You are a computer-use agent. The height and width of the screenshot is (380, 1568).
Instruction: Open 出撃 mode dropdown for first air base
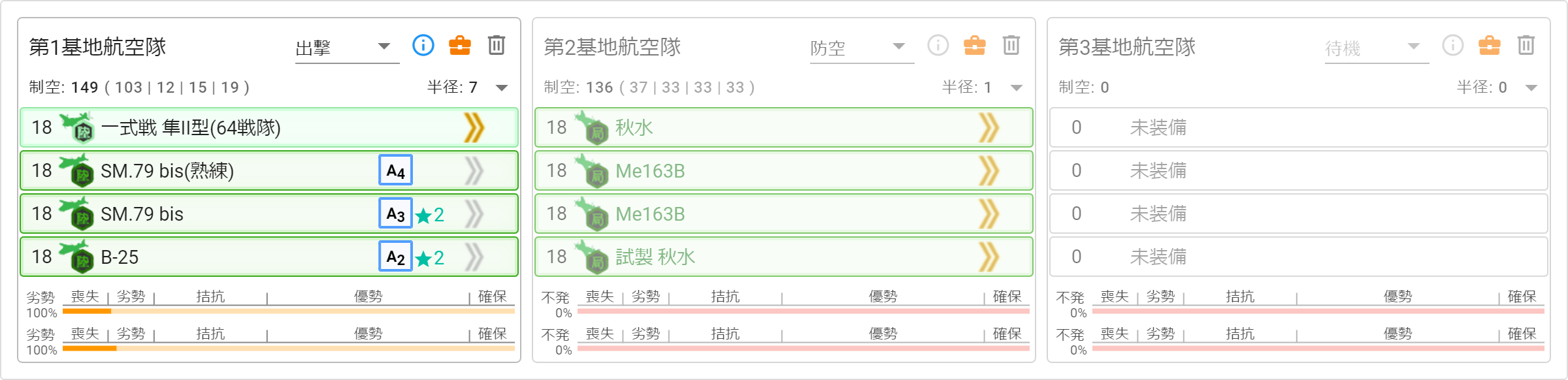coord(347,47)
